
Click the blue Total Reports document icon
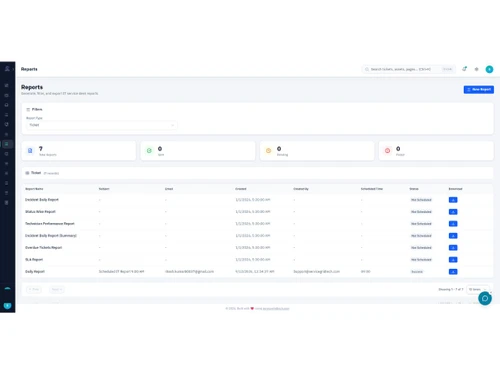[30, 151]
